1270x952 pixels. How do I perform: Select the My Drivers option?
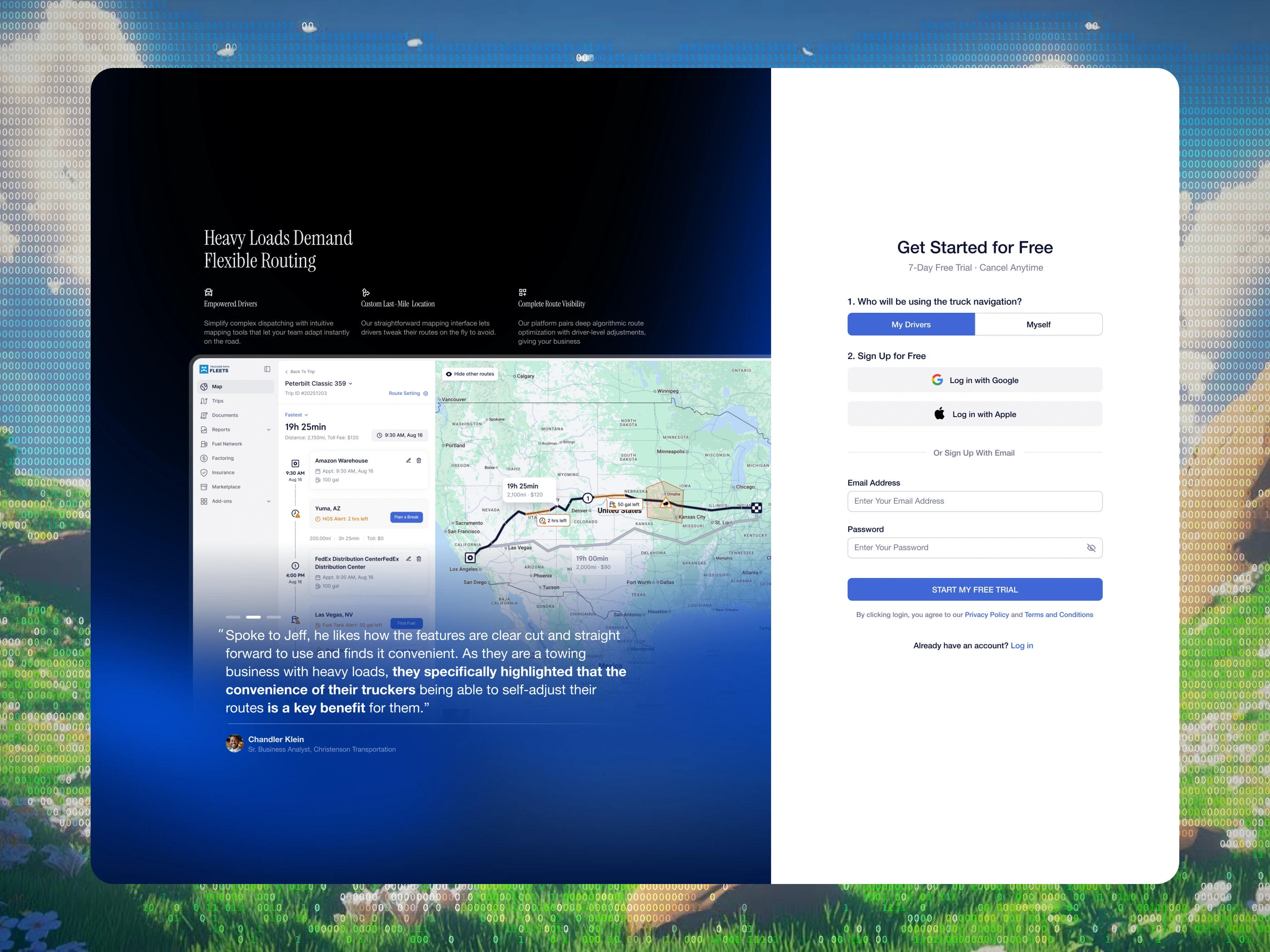(x=911, y=324)
